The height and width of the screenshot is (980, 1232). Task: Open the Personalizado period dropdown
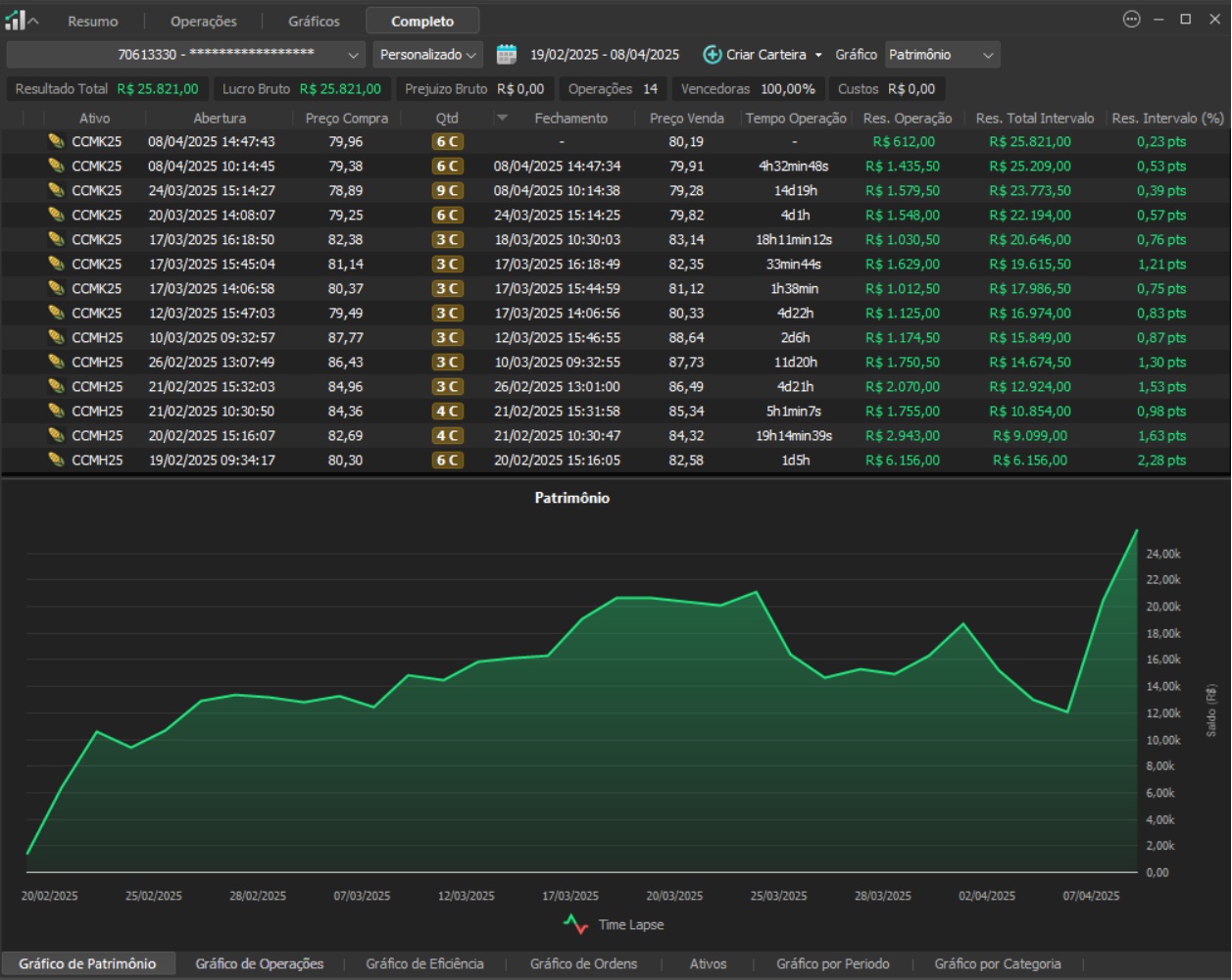[x=428, y=55]
